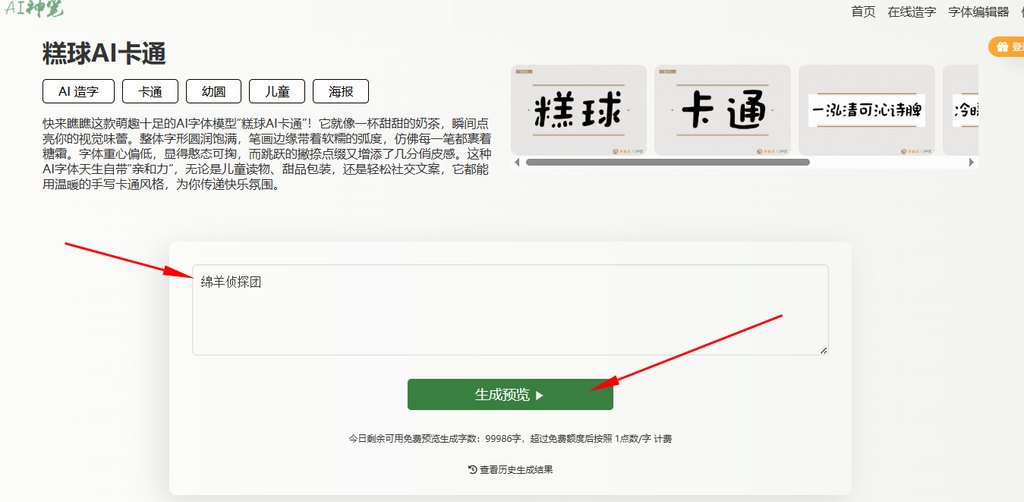Screen dimensions: 1024x502
Task: Click the text area containing 绵羊侦探团
Action: (x=510, y=309)
